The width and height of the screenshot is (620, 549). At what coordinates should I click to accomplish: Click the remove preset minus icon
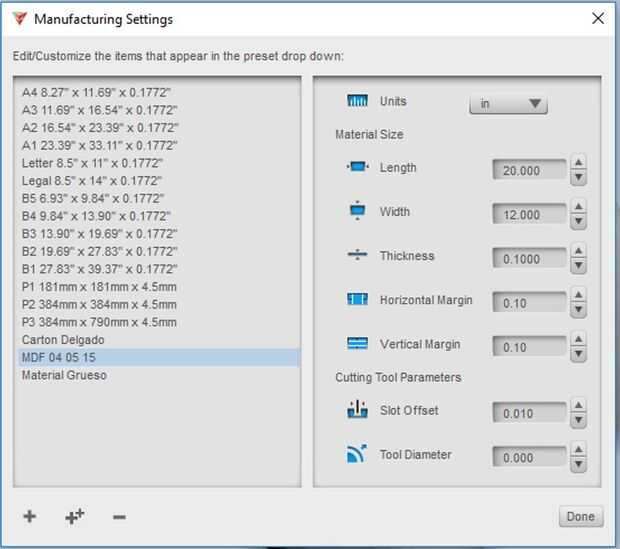click(x=119, y=517)
